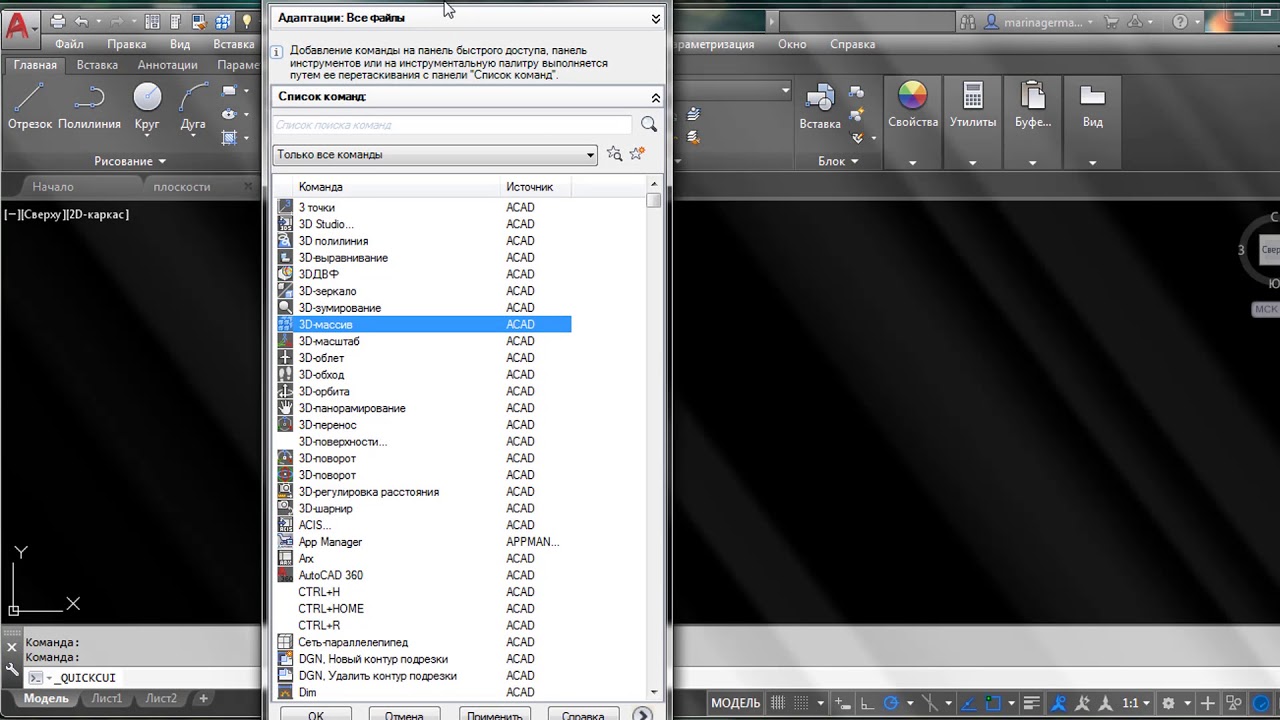Click the find command star icon
Viewport: 1280px width, 720px height.
(614, 154)
